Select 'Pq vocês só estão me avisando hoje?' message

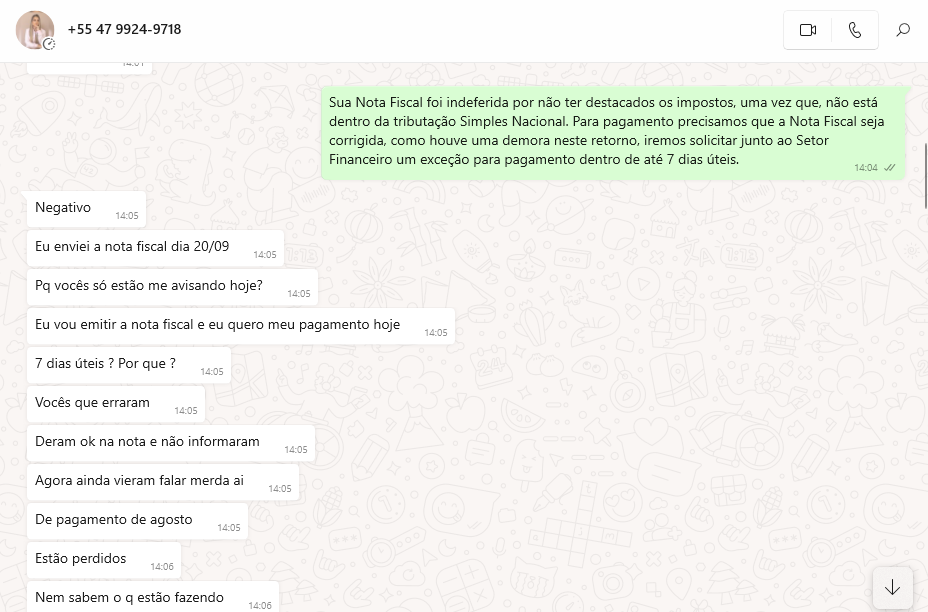[172, 287]
